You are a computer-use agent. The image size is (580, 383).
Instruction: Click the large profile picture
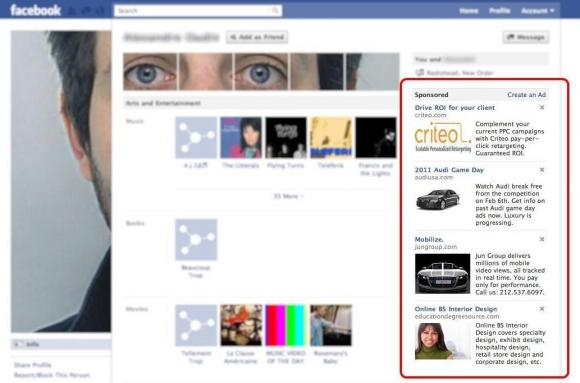(x=61, y=181)
